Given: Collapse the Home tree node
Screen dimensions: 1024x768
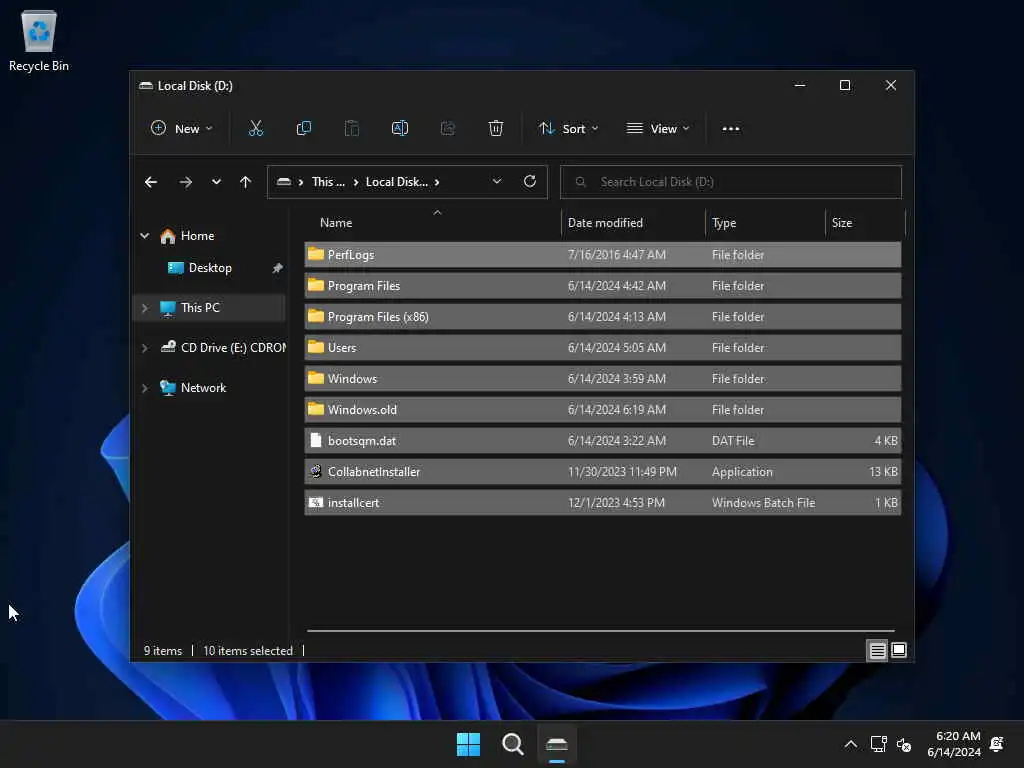Looking at the screenshot, I should [144, 236].
